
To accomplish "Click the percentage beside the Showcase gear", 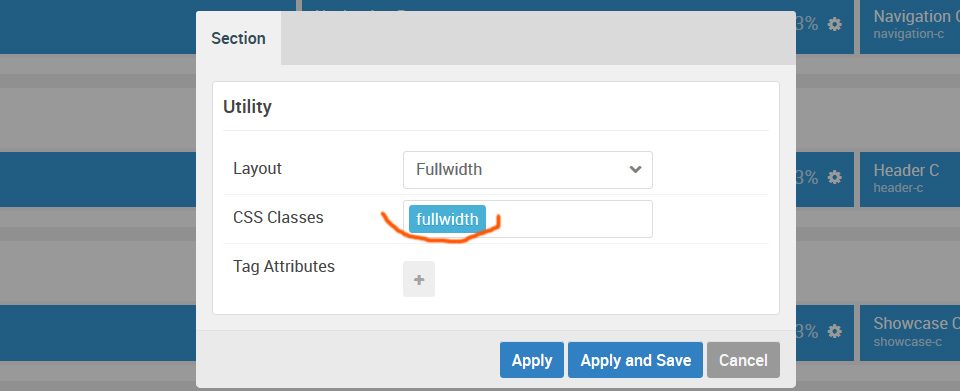I will click(x=807, y=332).
